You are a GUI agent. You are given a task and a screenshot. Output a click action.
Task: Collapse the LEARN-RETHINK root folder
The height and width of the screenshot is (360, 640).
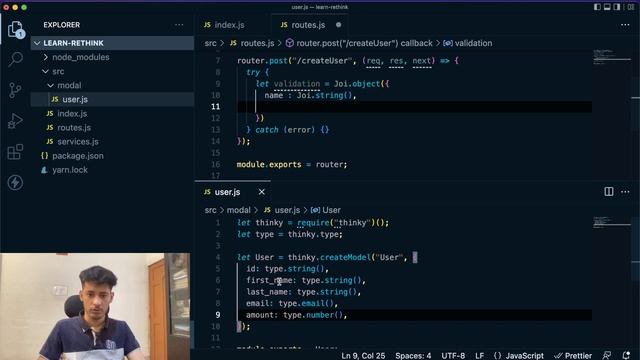pos(112,43)
